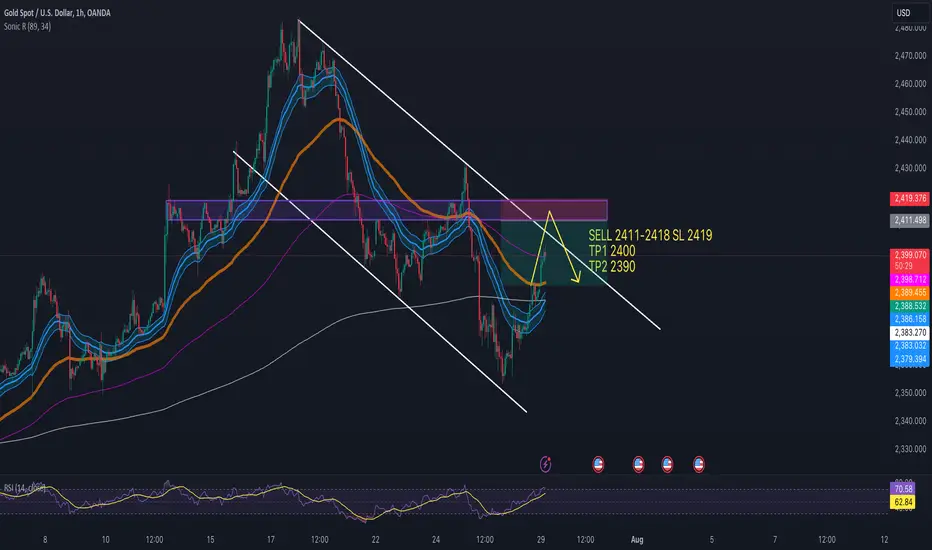
Task: Click the blue 2,379.394 price label
Action: coord(909,359)
